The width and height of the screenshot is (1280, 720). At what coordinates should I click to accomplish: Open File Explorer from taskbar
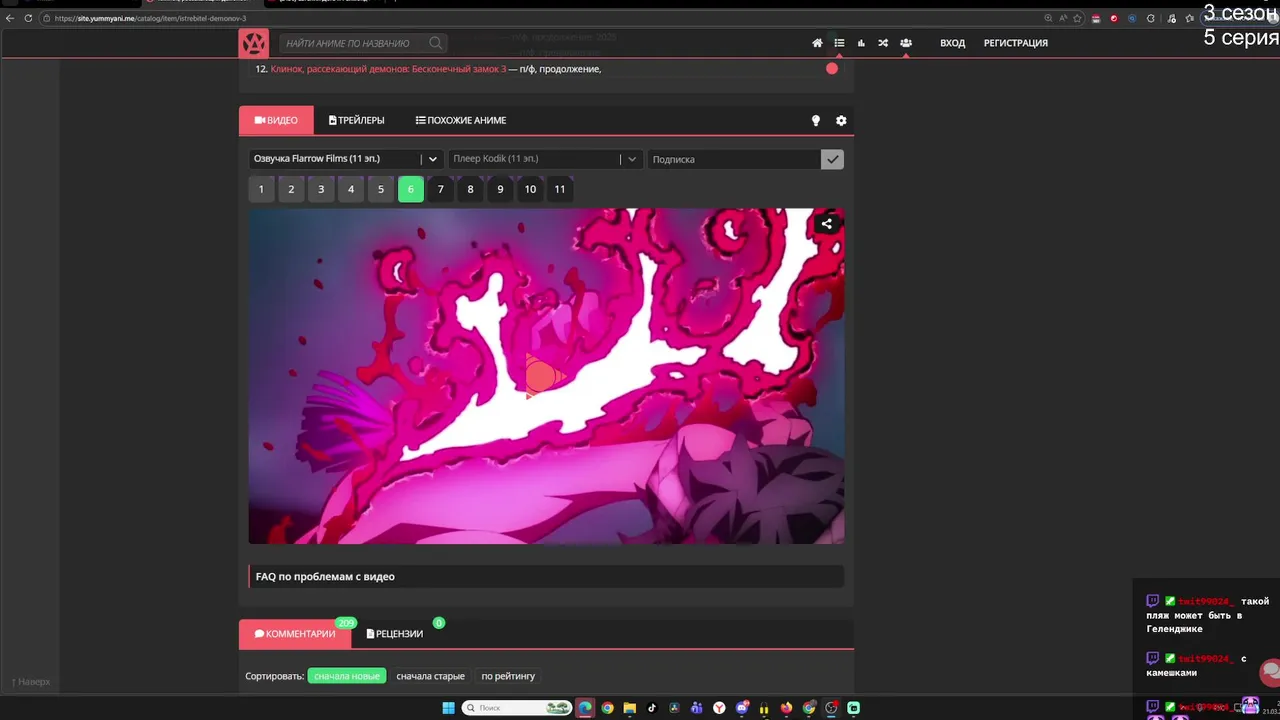630,708
